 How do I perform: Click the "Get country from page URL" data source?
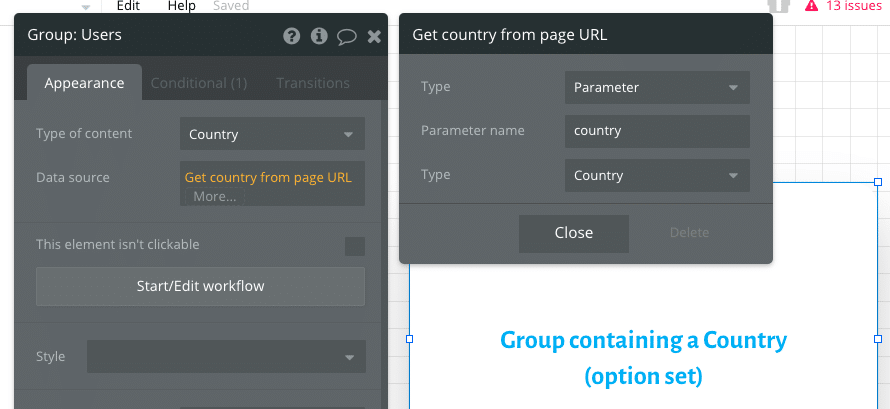[268, 177]
